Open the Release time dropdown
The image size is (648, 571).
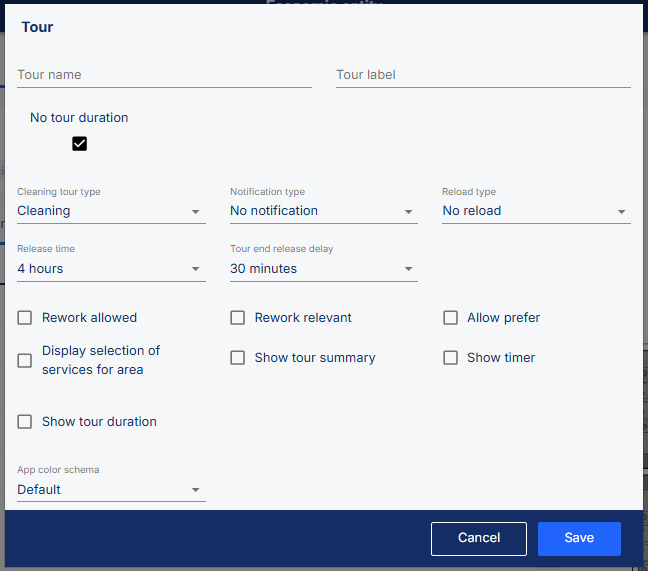coord(111,269)
